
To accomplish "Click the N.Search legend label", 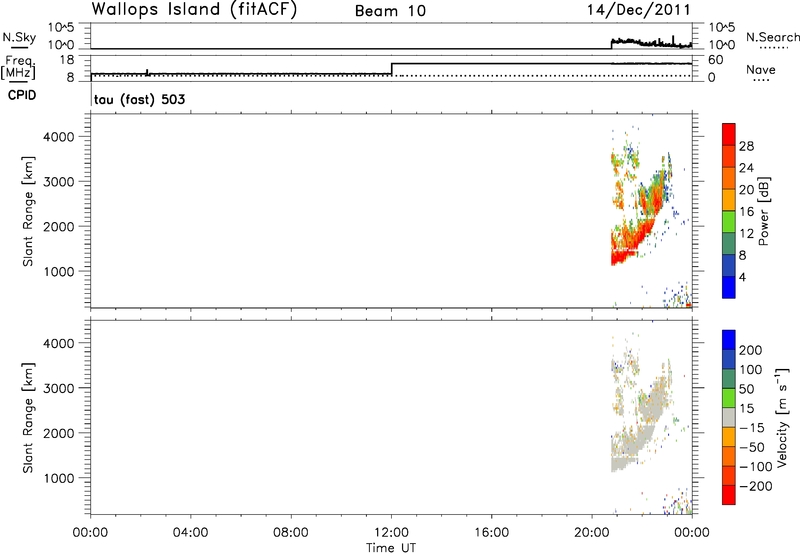I will pos(772,37).
